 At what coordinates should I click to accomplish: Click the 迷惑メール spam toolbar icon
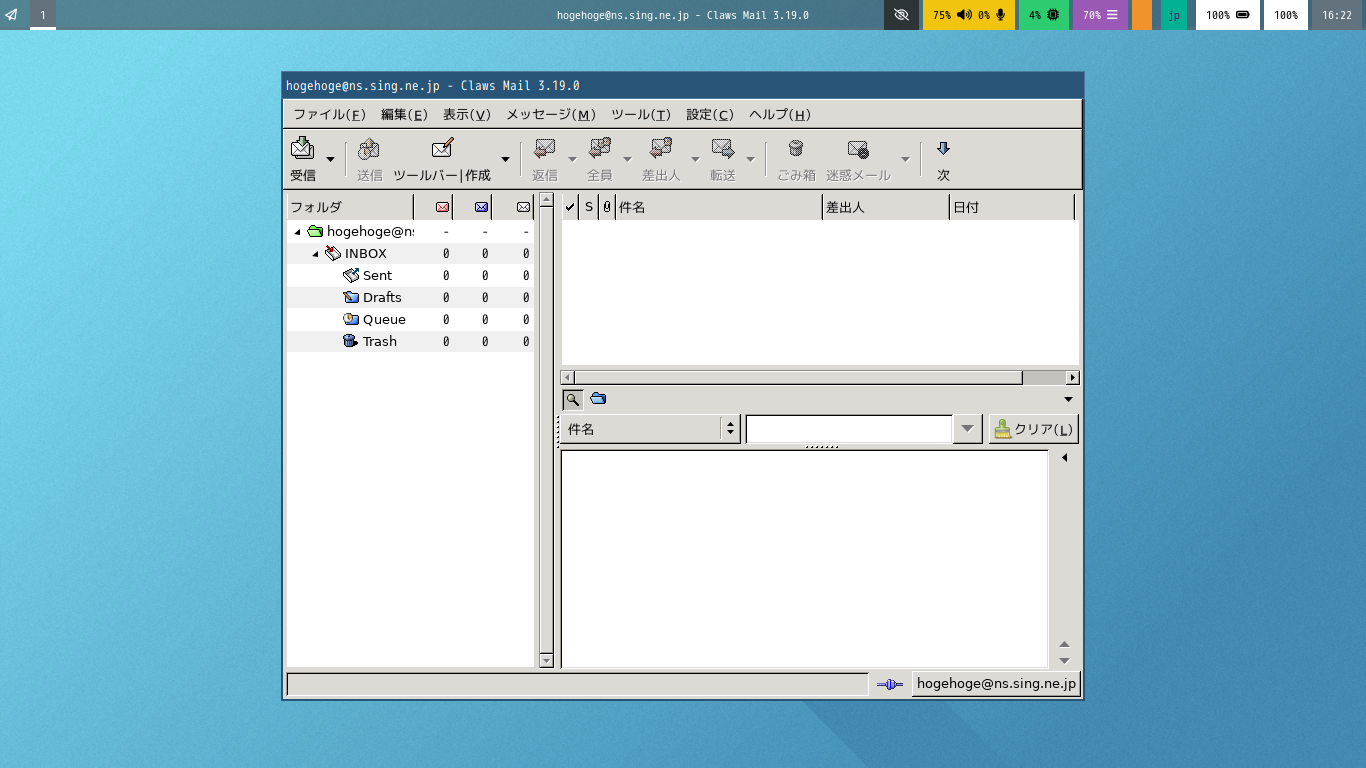pos(858,149)
